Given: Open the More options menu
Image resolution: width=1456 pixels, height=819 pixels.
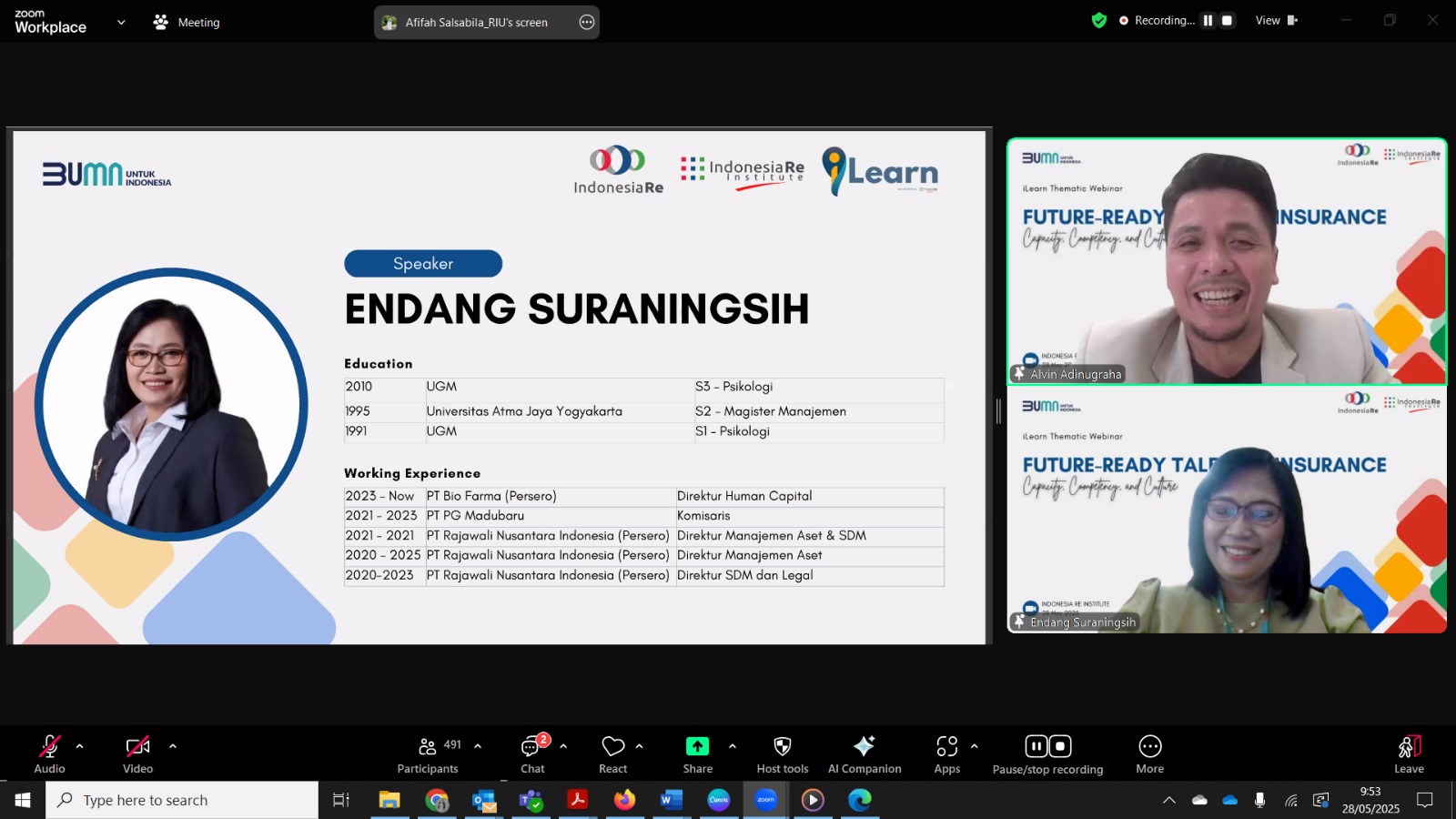Looking at the screenshot, I should [x=1150, y=754].
